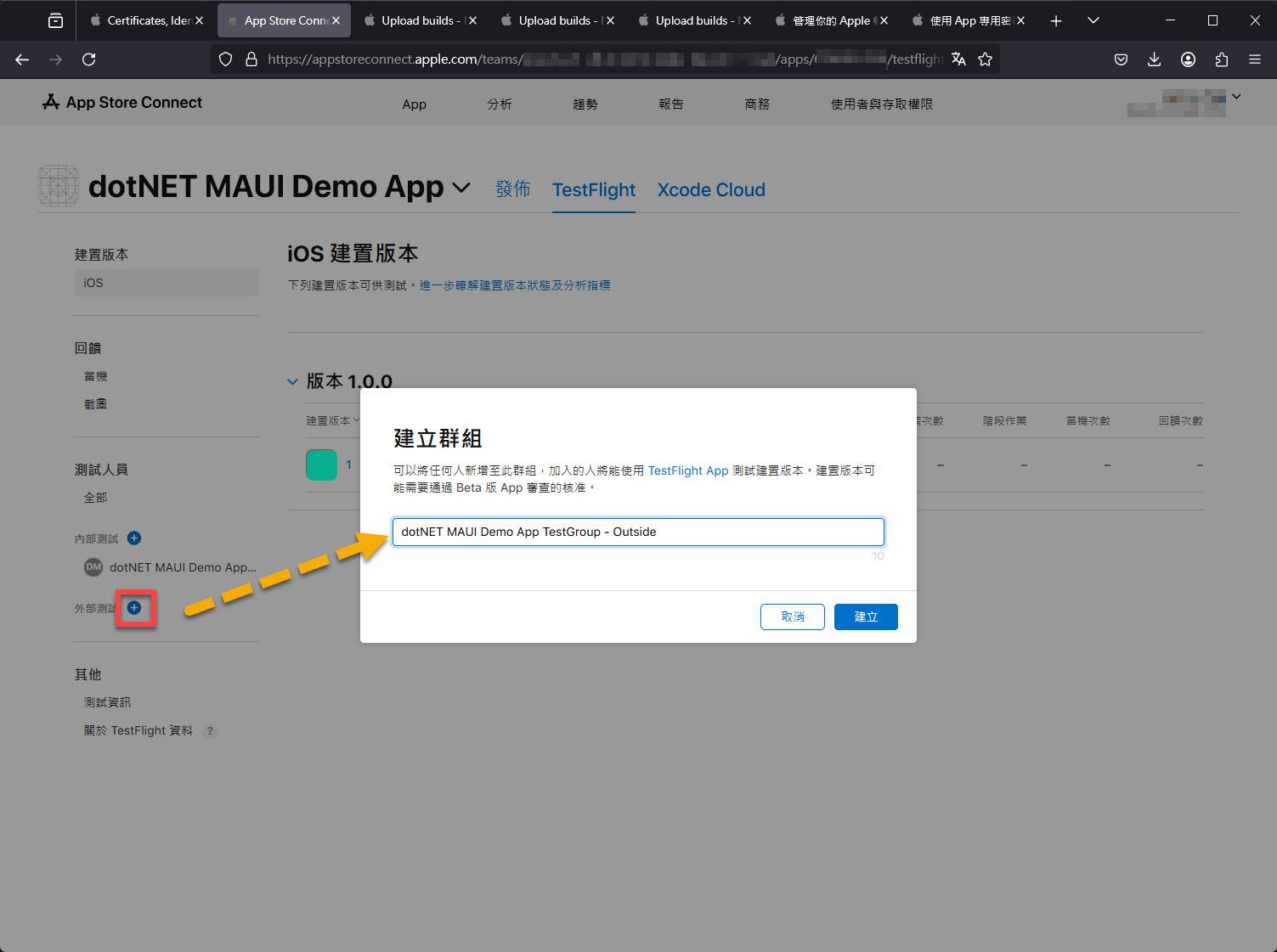1277x952 pixels.
Task: Click the site security shield icon
Action: (225, 59)
